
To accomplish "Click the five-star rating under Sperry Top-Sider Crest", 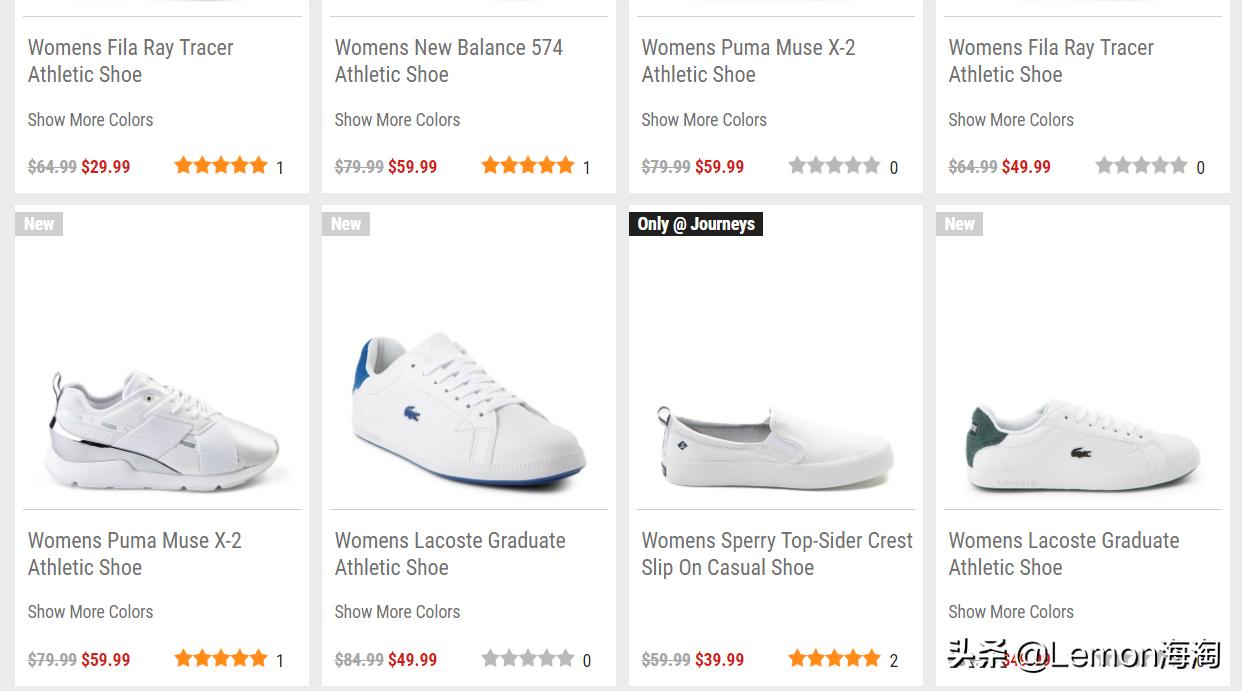I will (834, 659).
